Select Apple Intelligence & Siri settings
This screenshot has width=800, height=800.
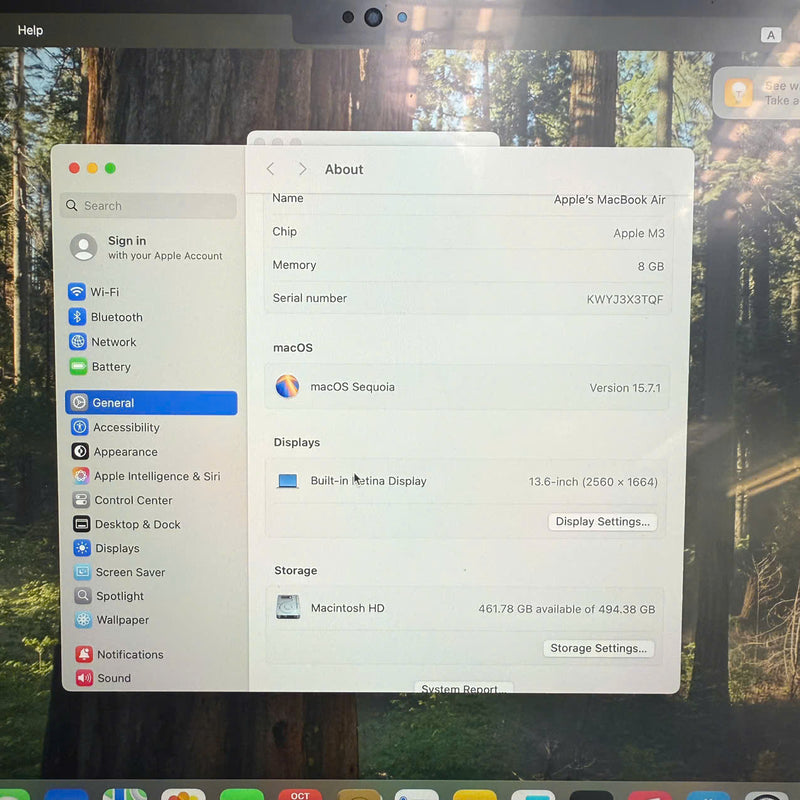tap(149, 476)
